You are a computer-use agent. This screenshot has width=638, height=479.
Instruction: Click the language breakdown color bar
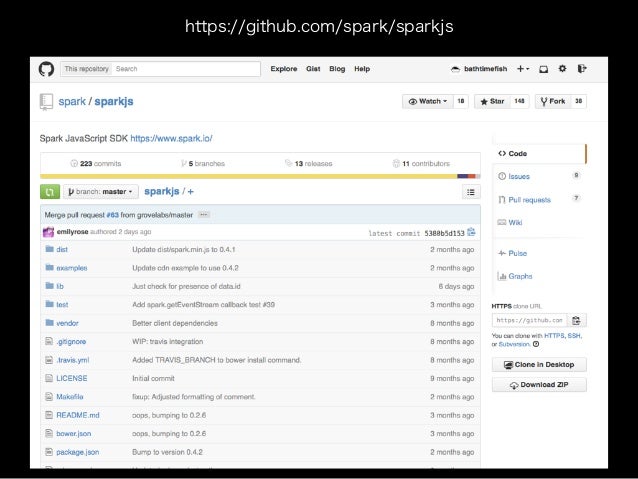(260, 176)
